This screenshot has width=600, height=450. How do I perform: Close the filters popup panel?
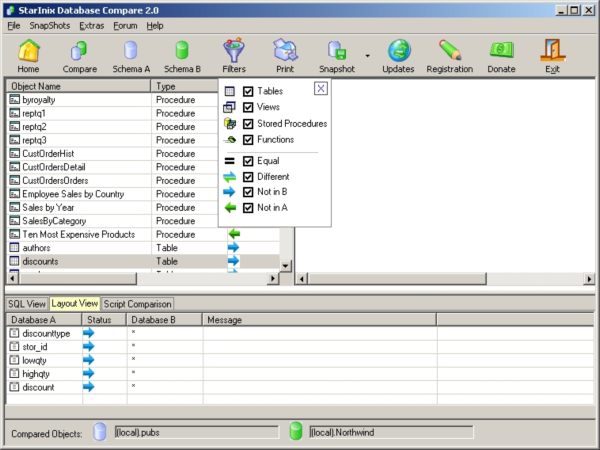pyautogui.click(x=320, y=89)
